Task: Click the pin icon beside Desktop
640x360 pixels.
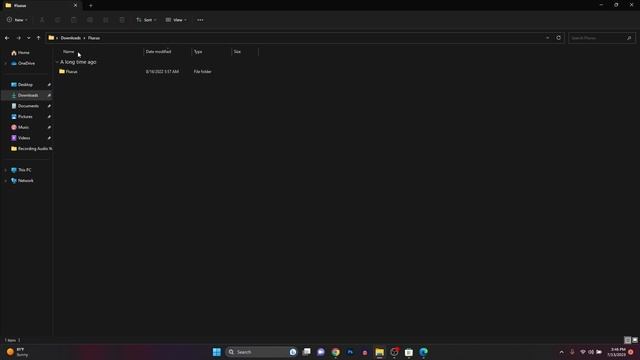Action: [49, 84]
